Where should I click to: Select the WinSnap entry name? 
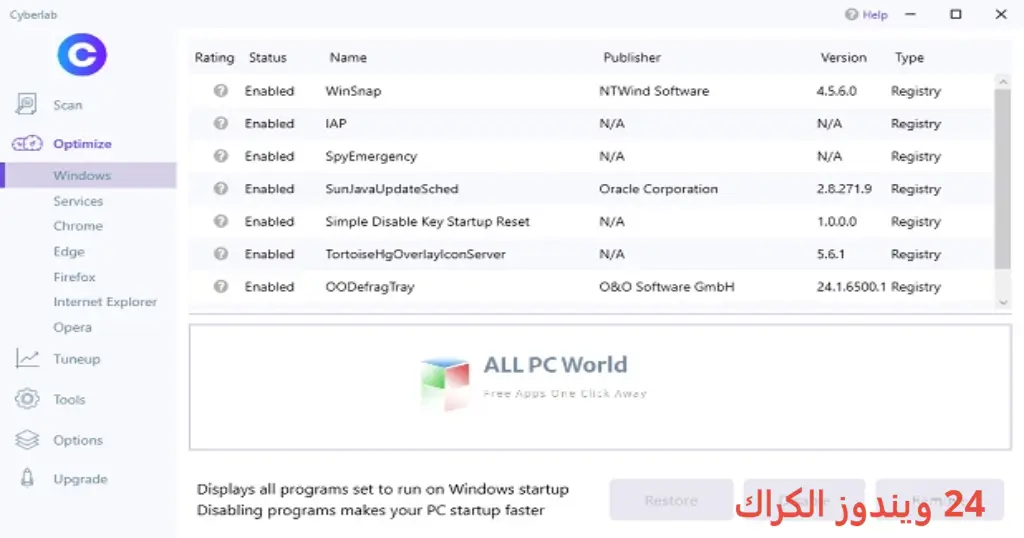353,91
